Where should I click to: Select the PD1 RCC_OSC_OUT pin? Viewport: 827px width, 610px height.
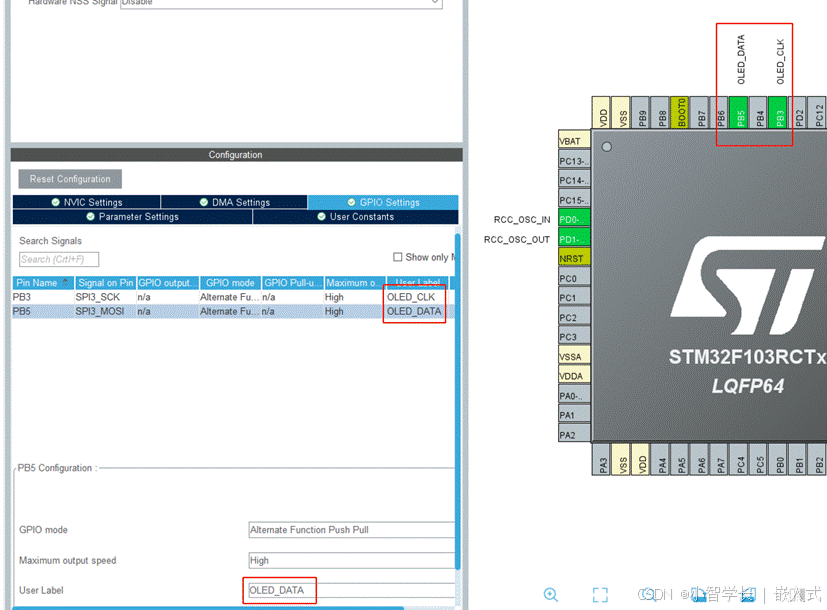click(x=574, y=239)
